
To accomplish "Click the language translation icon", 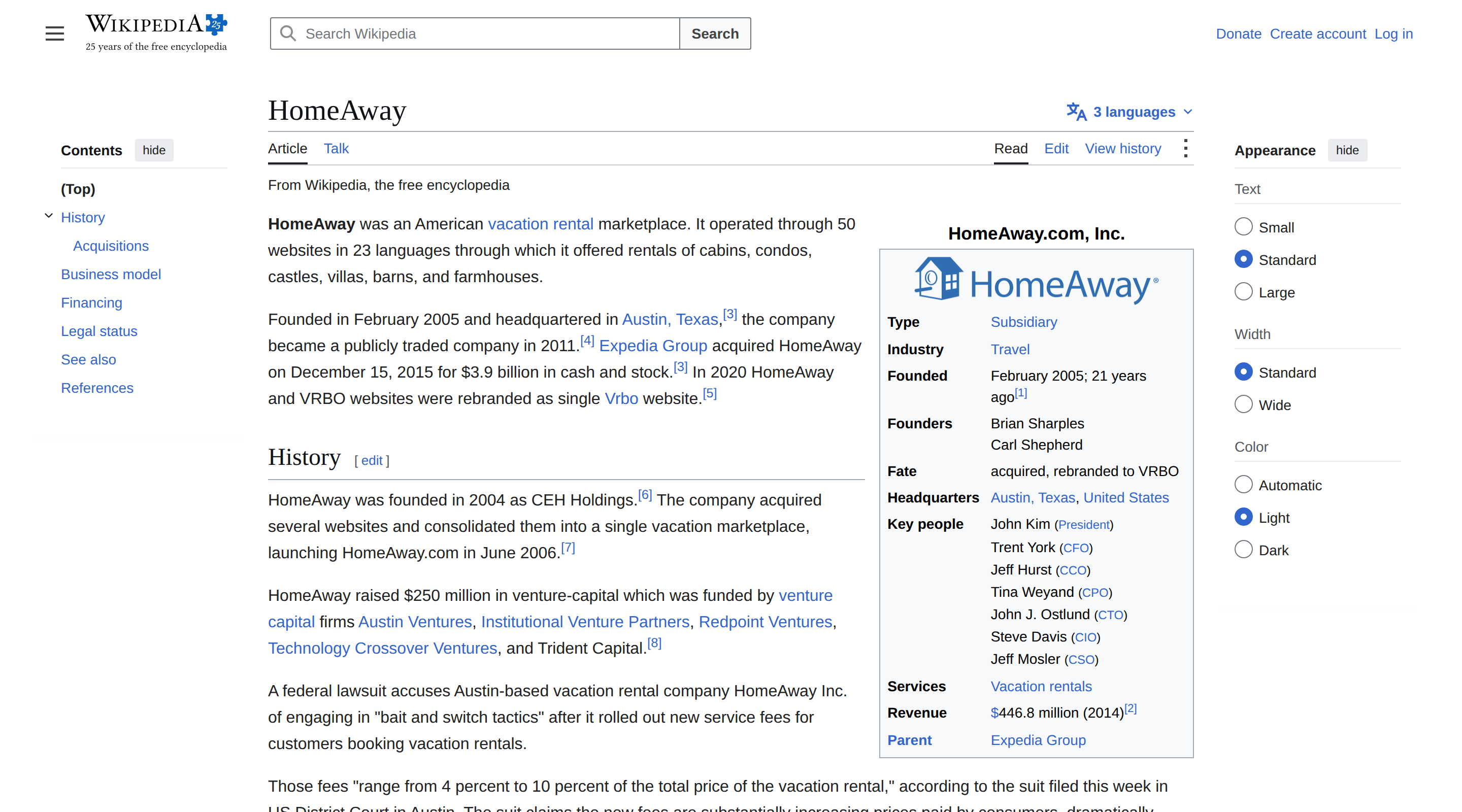I will coord(1076,112).
